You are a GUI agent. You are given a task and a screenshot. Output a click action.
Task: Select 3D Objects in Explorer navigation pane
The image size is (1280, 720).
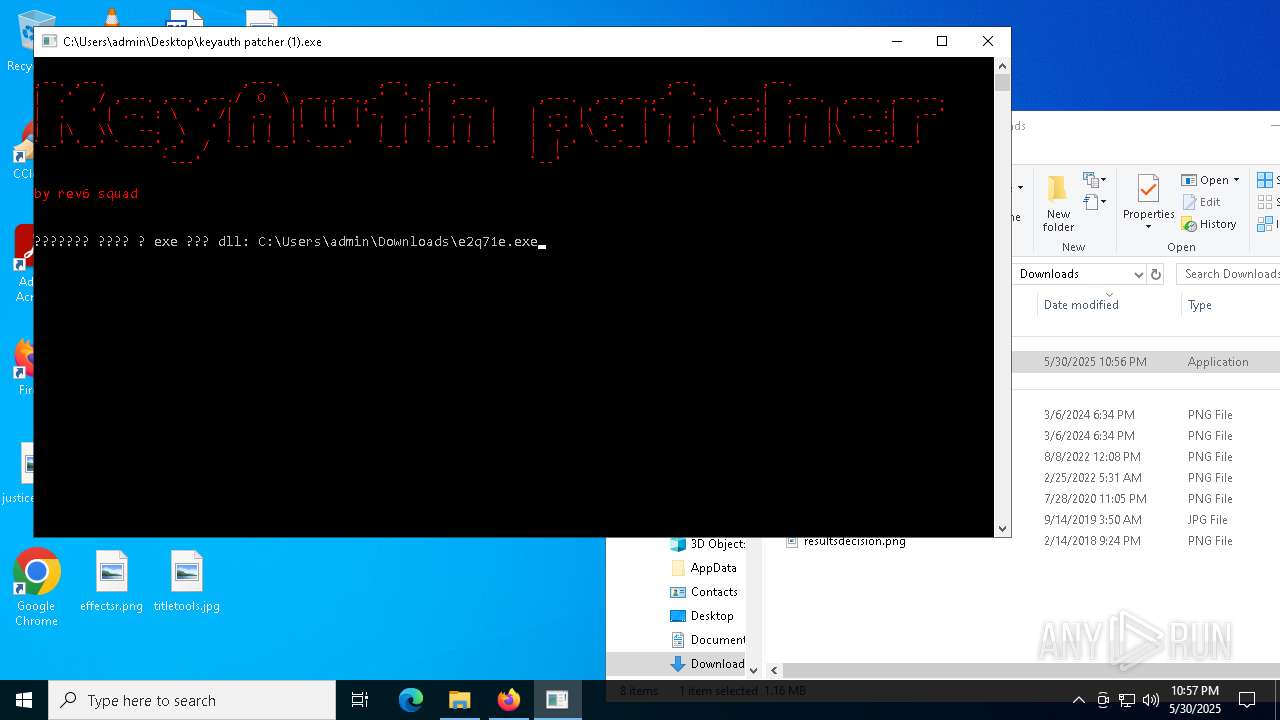706,544
